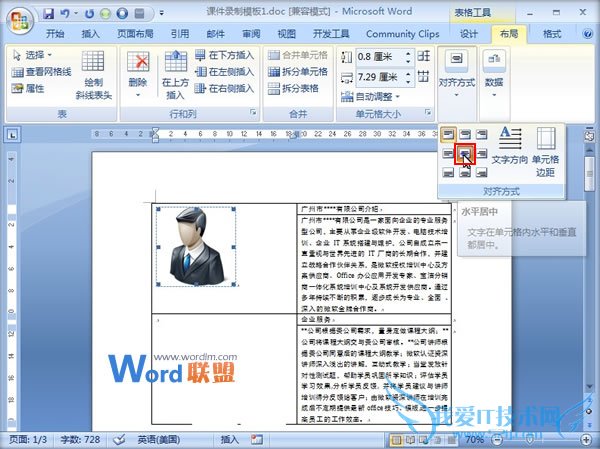Click the 页面: 1/3 status indicator
This screenshot has width=600, height=449.
click(28, 439)
